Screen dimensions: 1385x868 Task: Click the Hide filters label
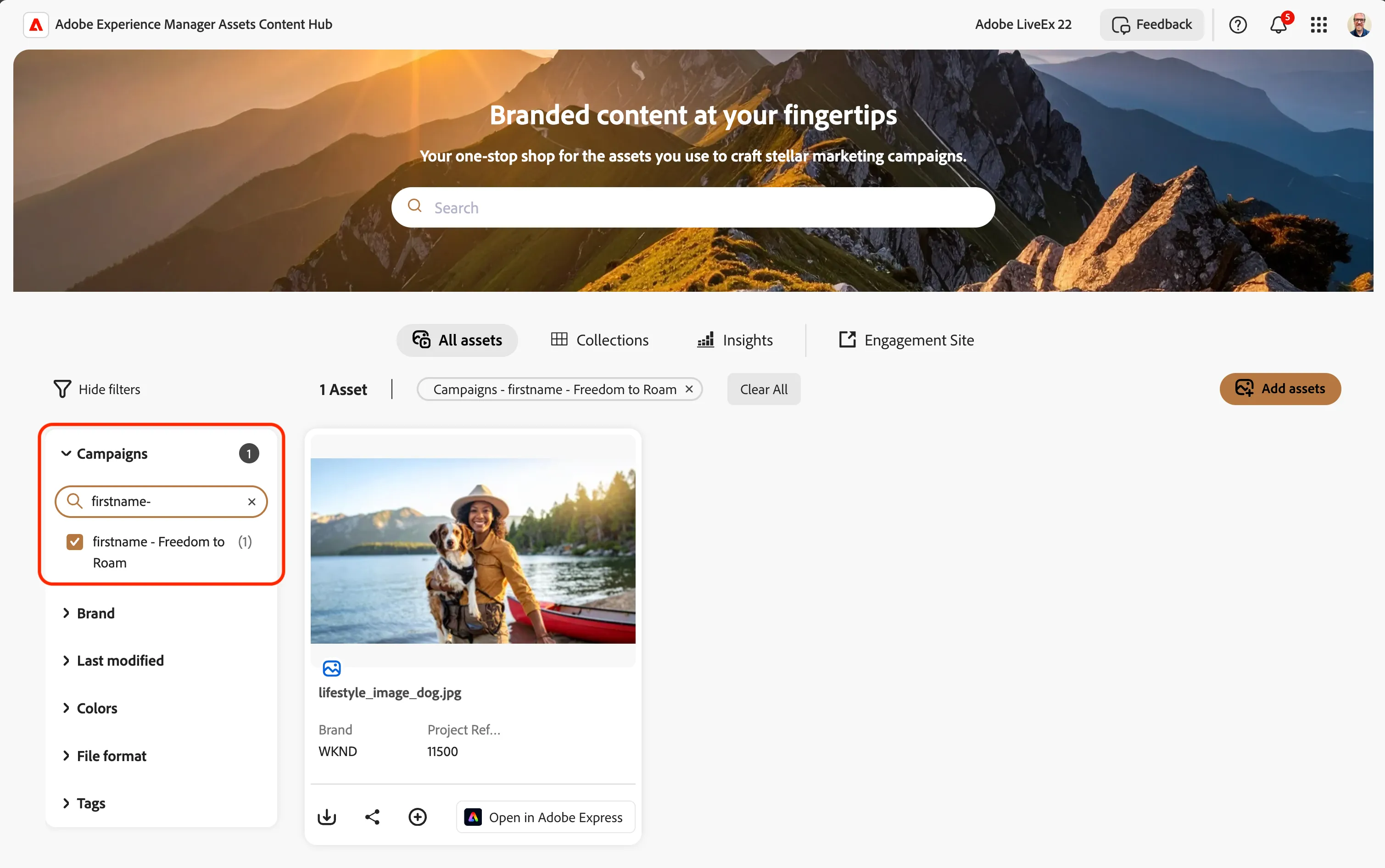pos(109,389)
